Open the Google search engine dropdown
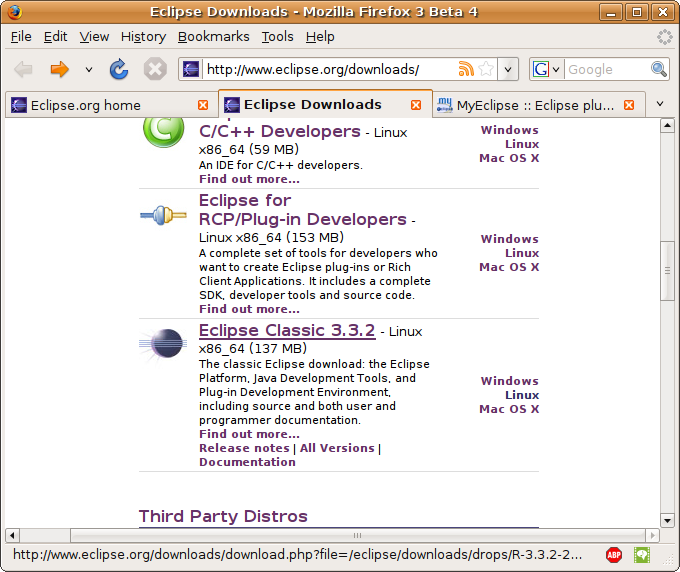680x572 pixels. 546,69
